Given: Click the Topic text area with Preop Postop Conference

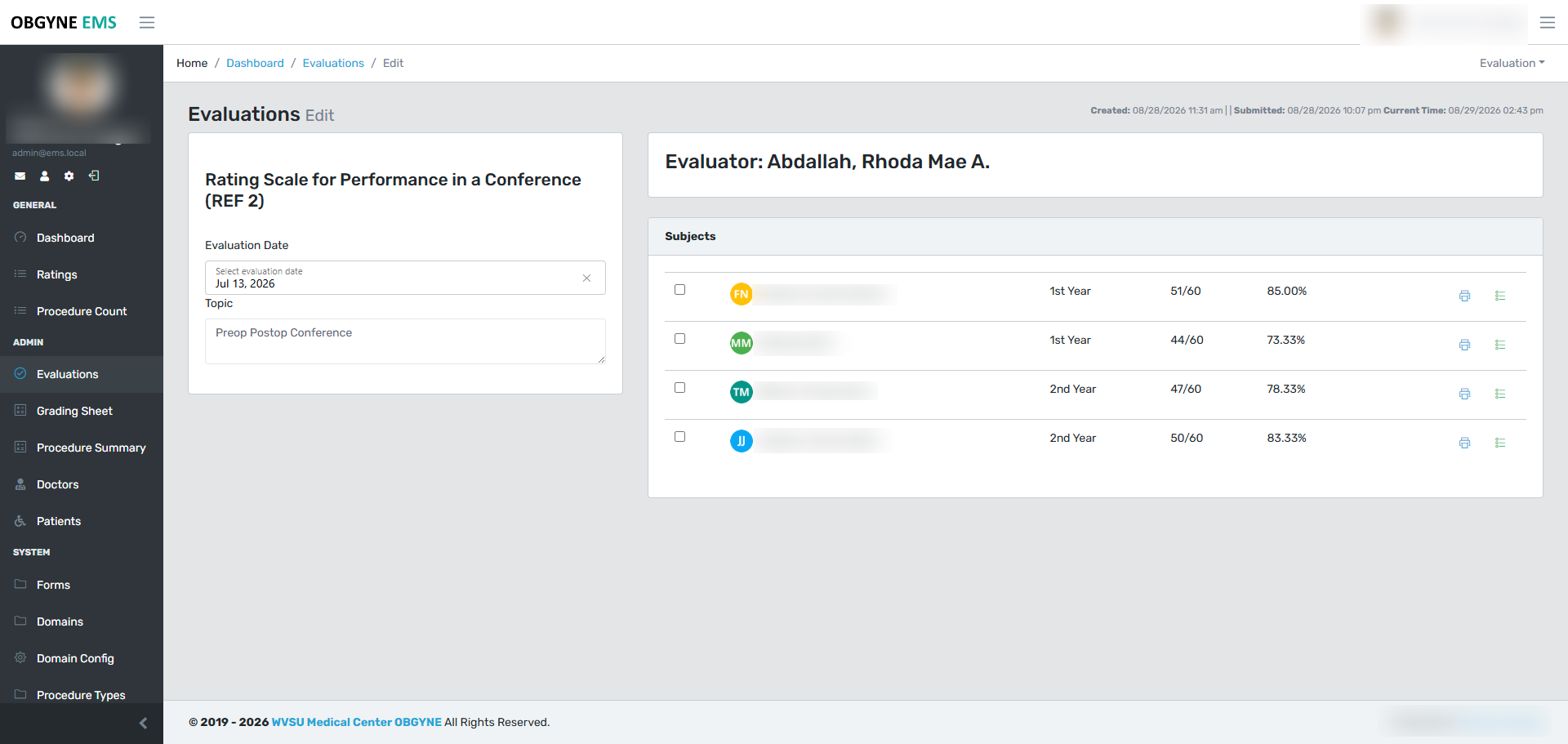Looking at the screenshot, I should tap(405, 341).
